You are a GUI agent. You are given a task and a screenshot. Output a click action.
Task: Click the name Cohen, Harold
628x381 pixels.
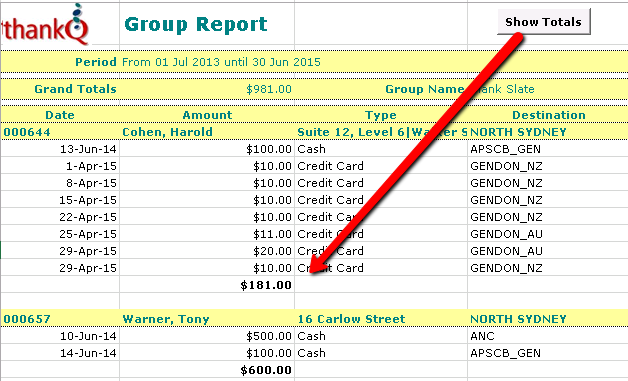(x=167, y=132)
